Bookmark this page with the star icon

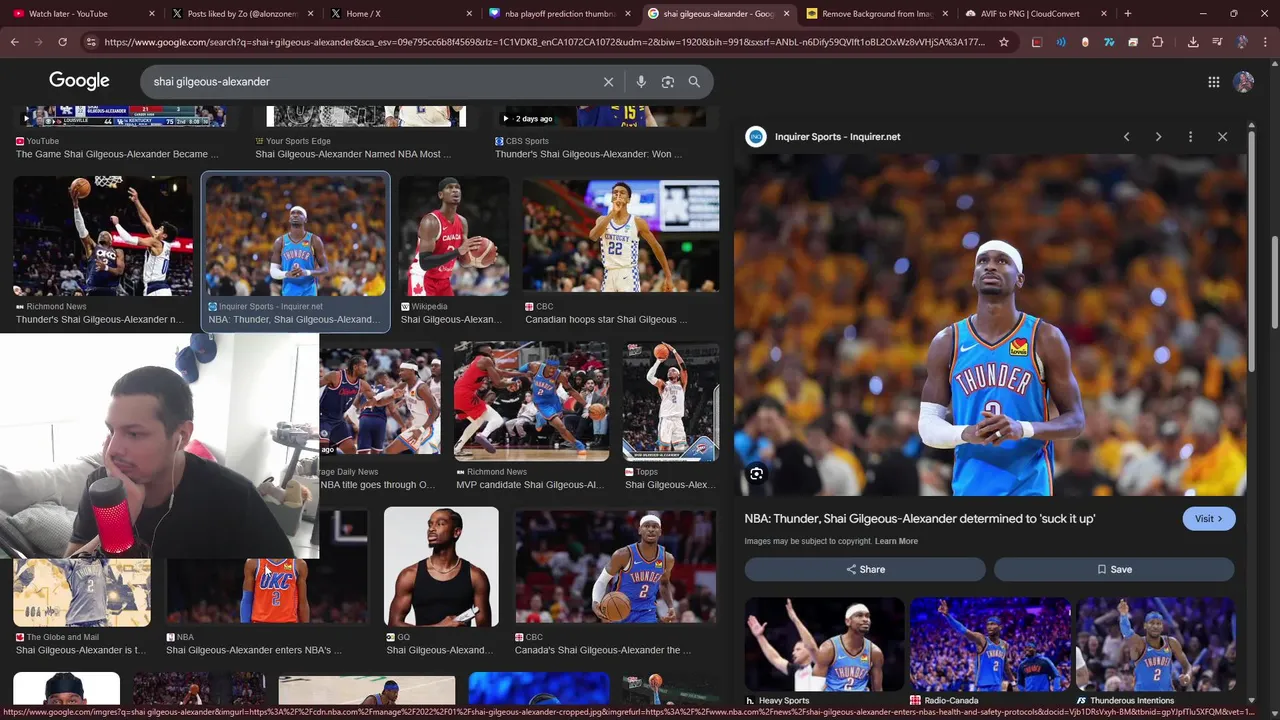pyautogui.click(x=1004, y=42)
